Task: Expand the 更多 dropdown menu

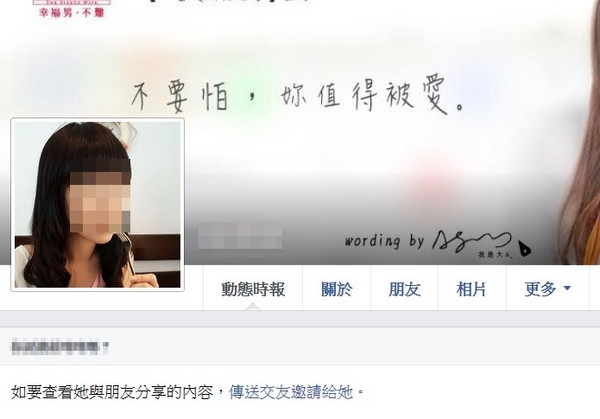Action: tap(548, 289)
